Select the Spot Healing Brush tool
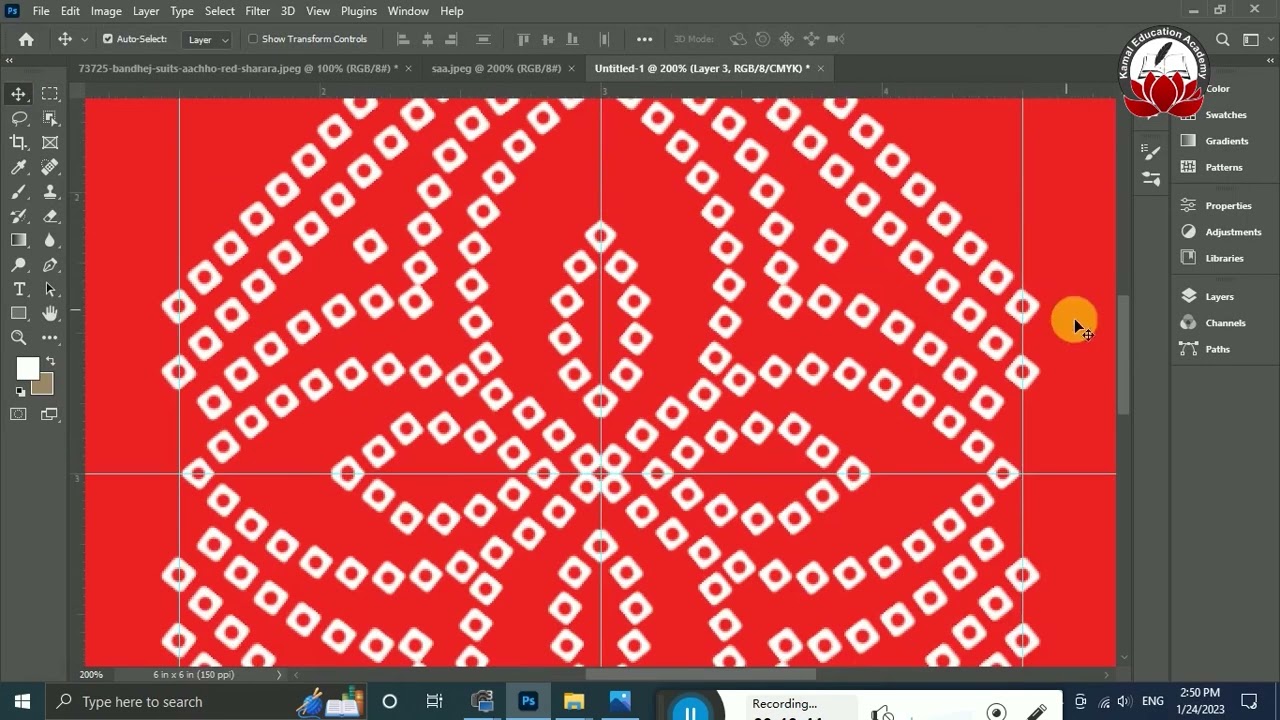Image resolution: width=1280 pixels, height=720 pixels. 50,167
